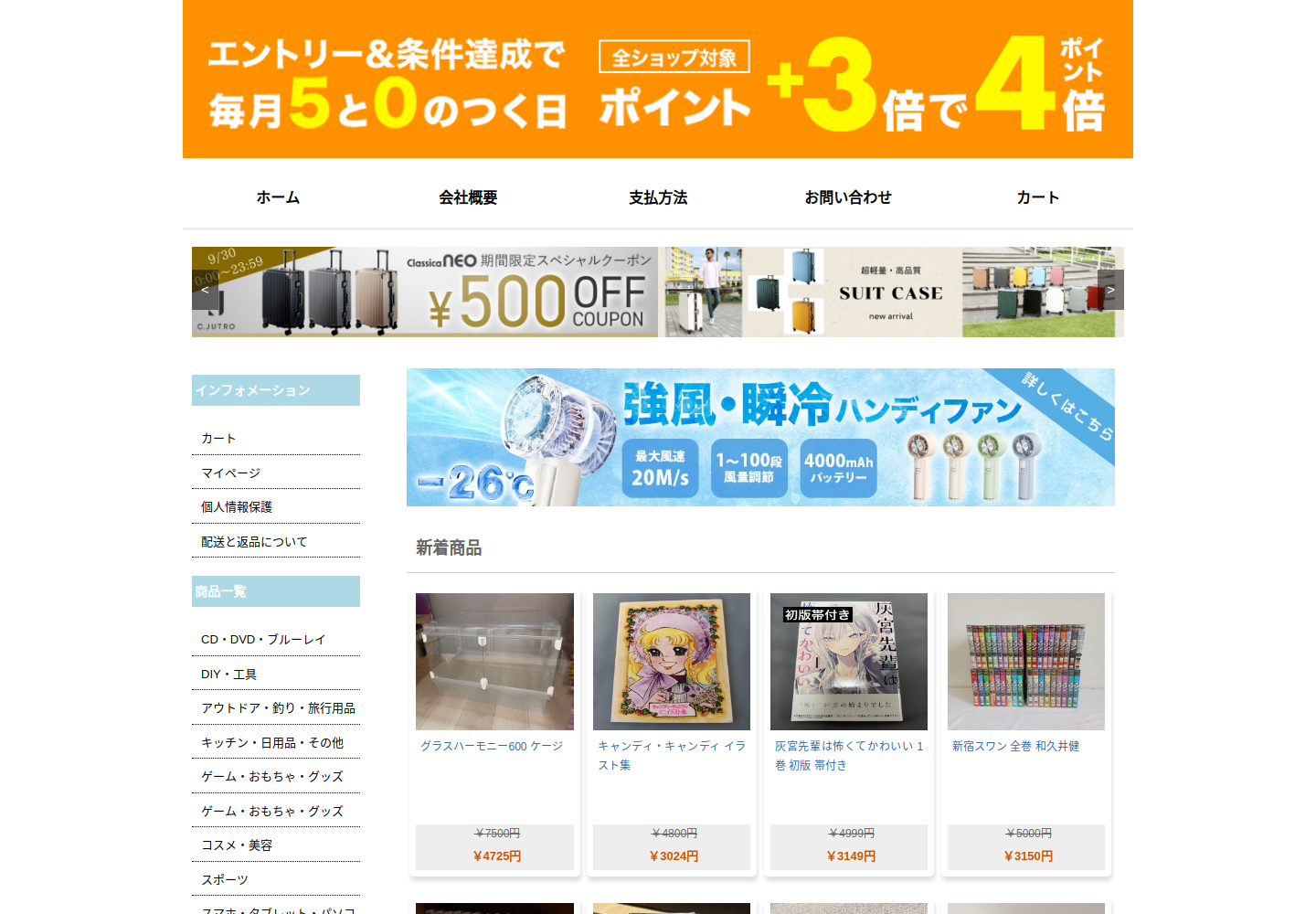Open カート in the top navigation bar
This screenshot has width=1316, height=914.
point(1038,197)
